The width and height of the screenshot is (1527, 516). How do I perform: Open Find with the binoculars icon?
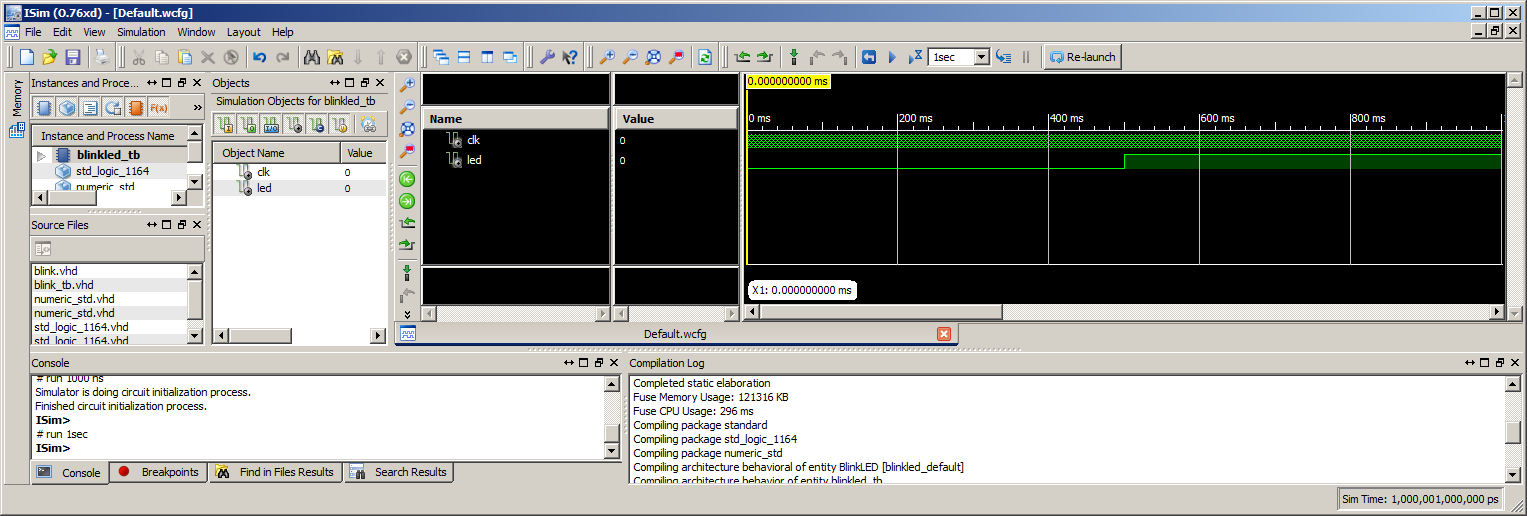[x=312, y=57]
